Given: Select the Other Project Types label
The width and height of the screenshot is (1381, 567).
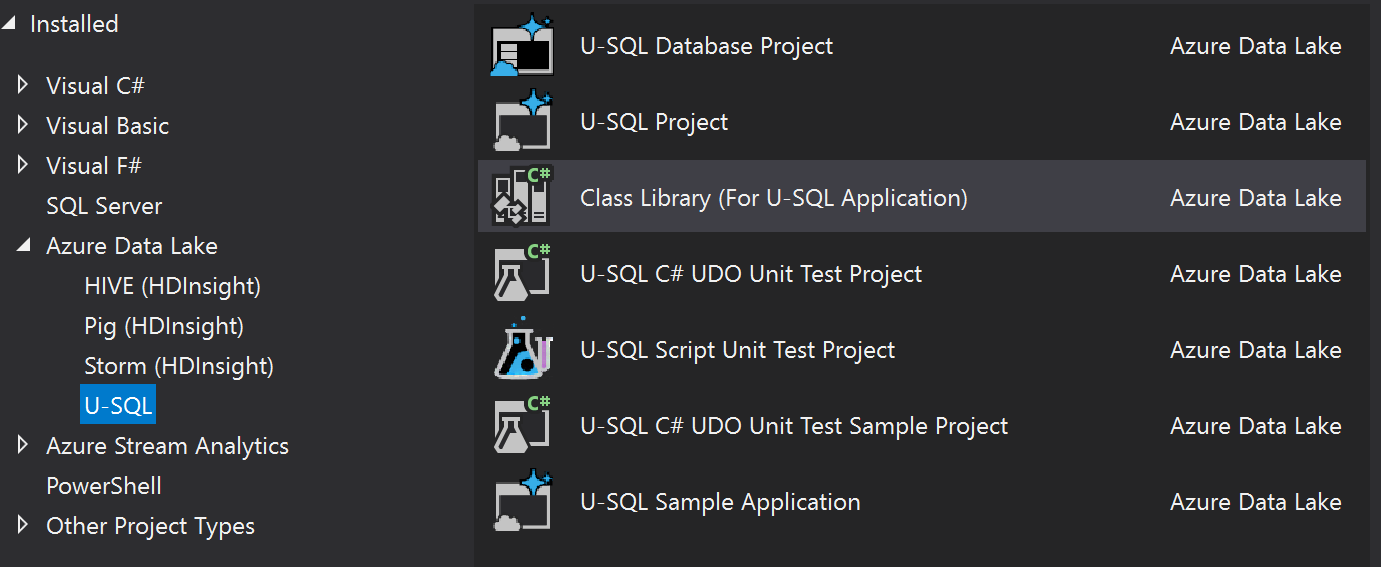Looking at the screenshot, I should pos(151,526).
